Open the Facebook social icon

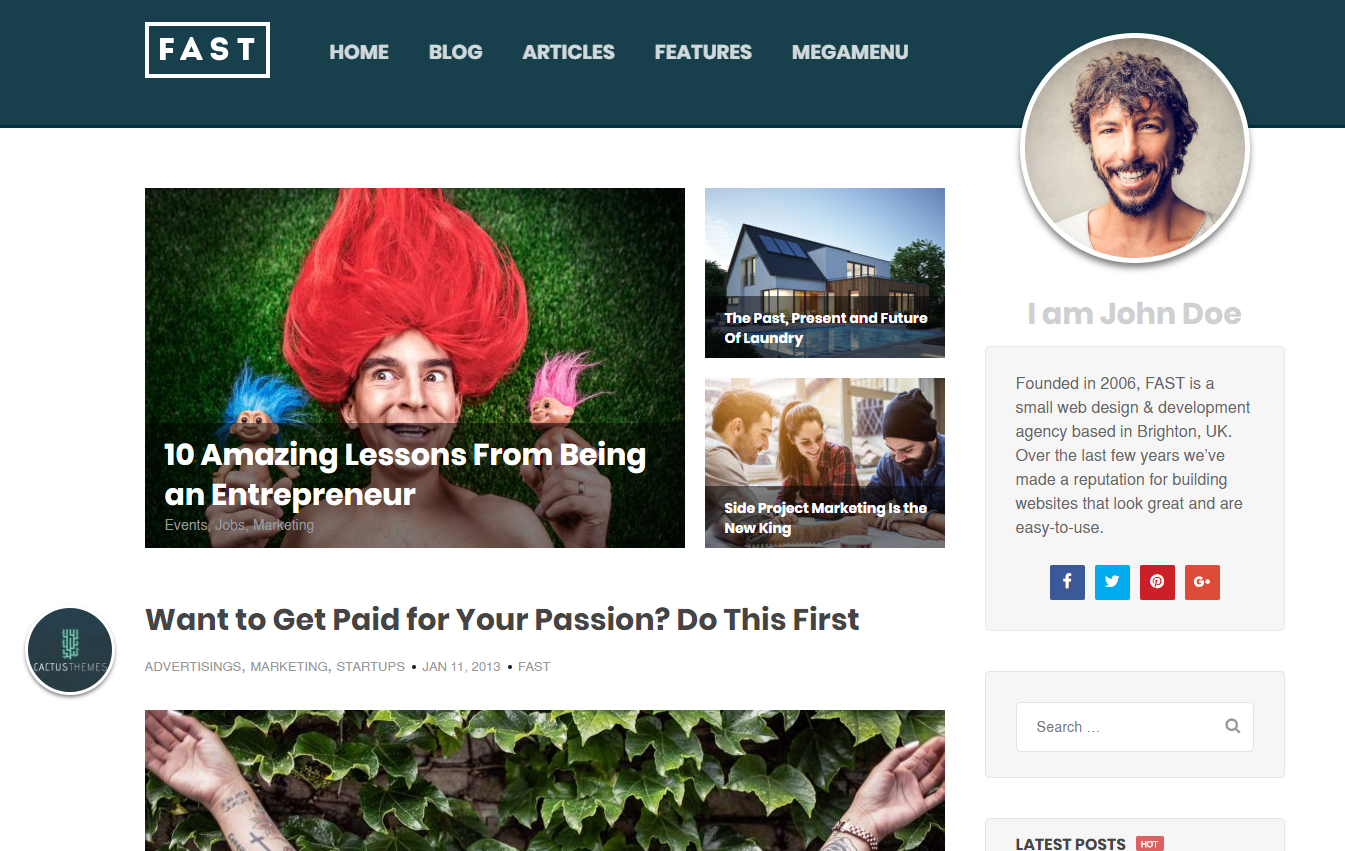click(1067, 582)
